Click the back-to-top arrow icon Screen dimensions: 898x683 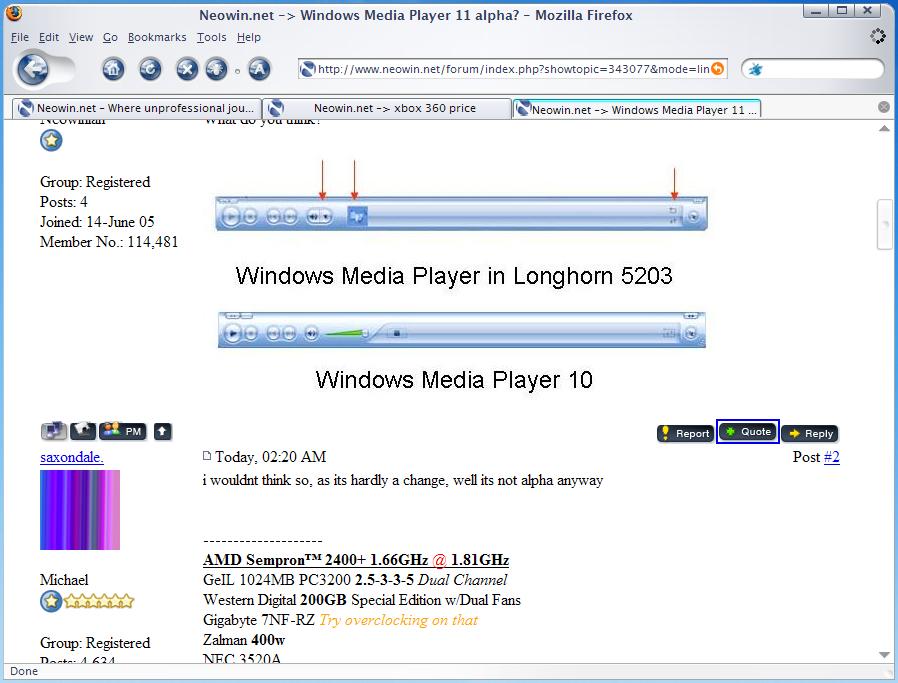[x=163, y=431]
